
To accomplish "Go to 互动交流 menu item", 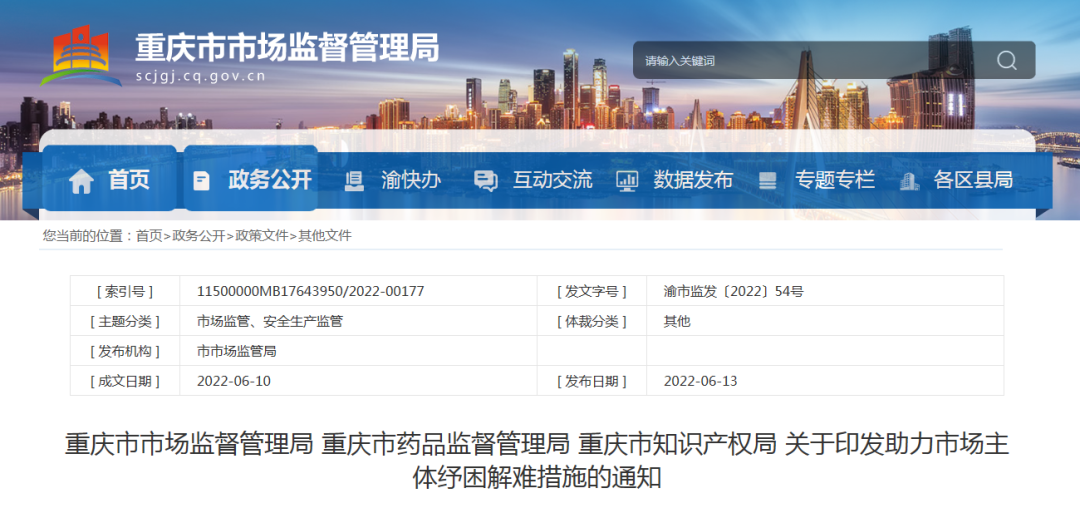I will 552,180.
